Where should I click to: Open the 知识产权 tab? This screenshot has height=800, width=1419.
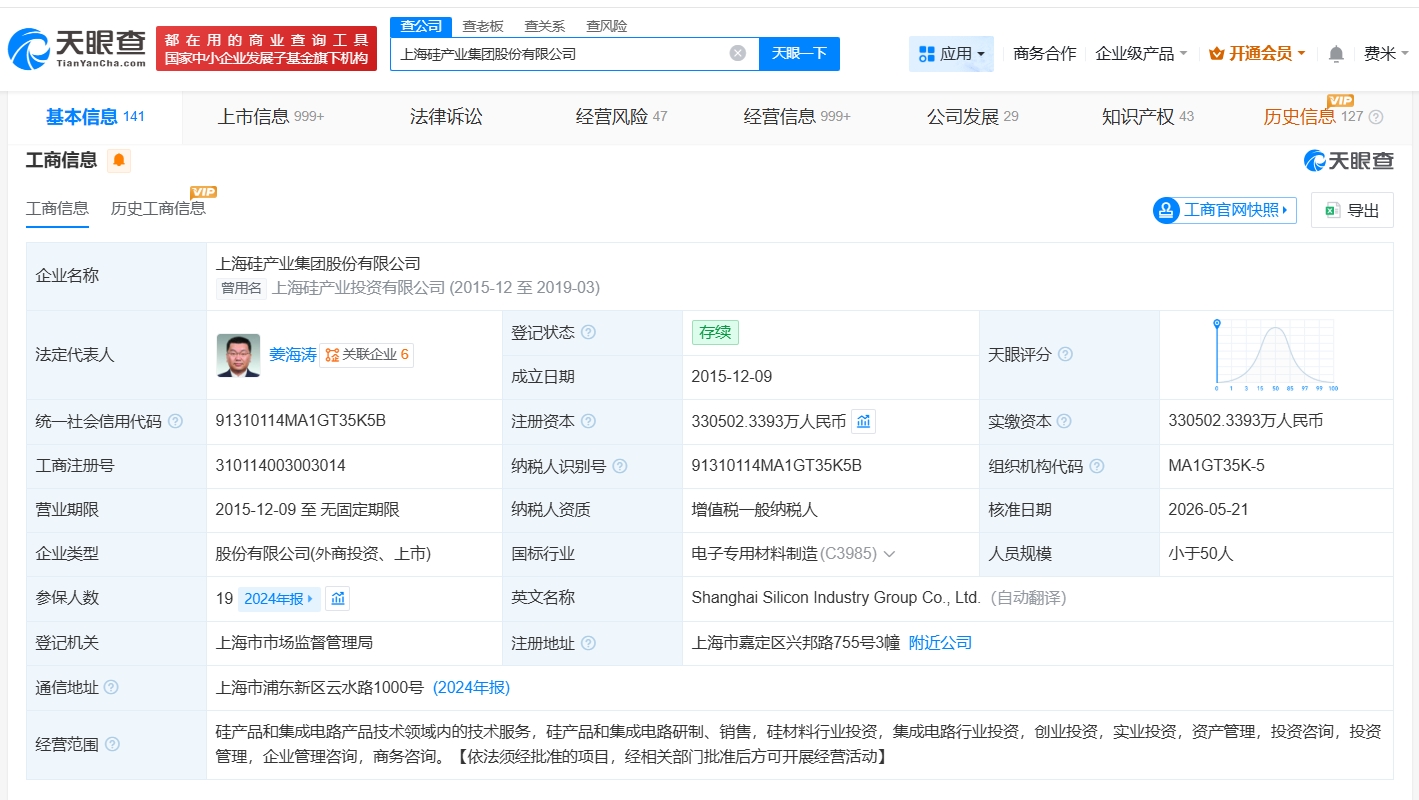pos(1147,117)
